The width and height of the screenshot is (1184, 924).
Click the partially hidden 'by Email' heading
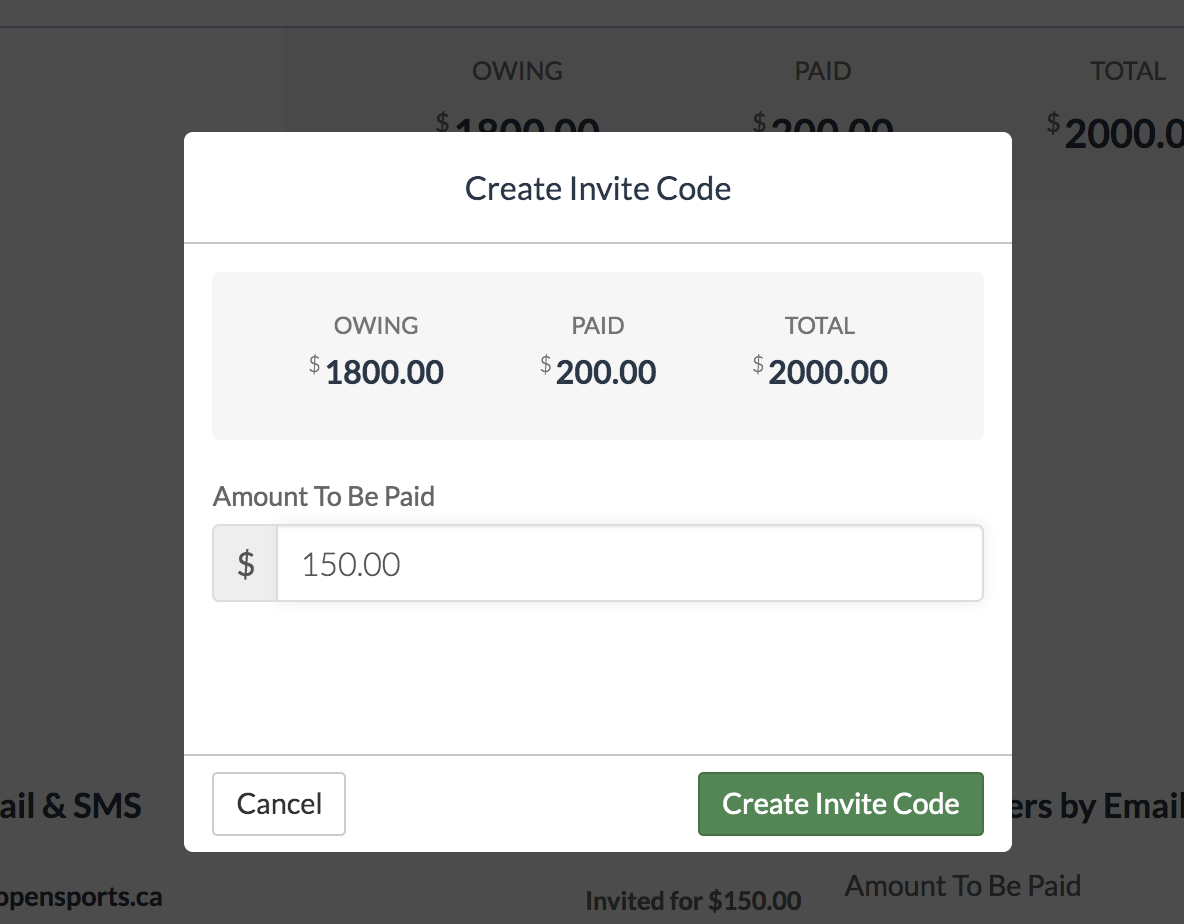coord(1098,806)
